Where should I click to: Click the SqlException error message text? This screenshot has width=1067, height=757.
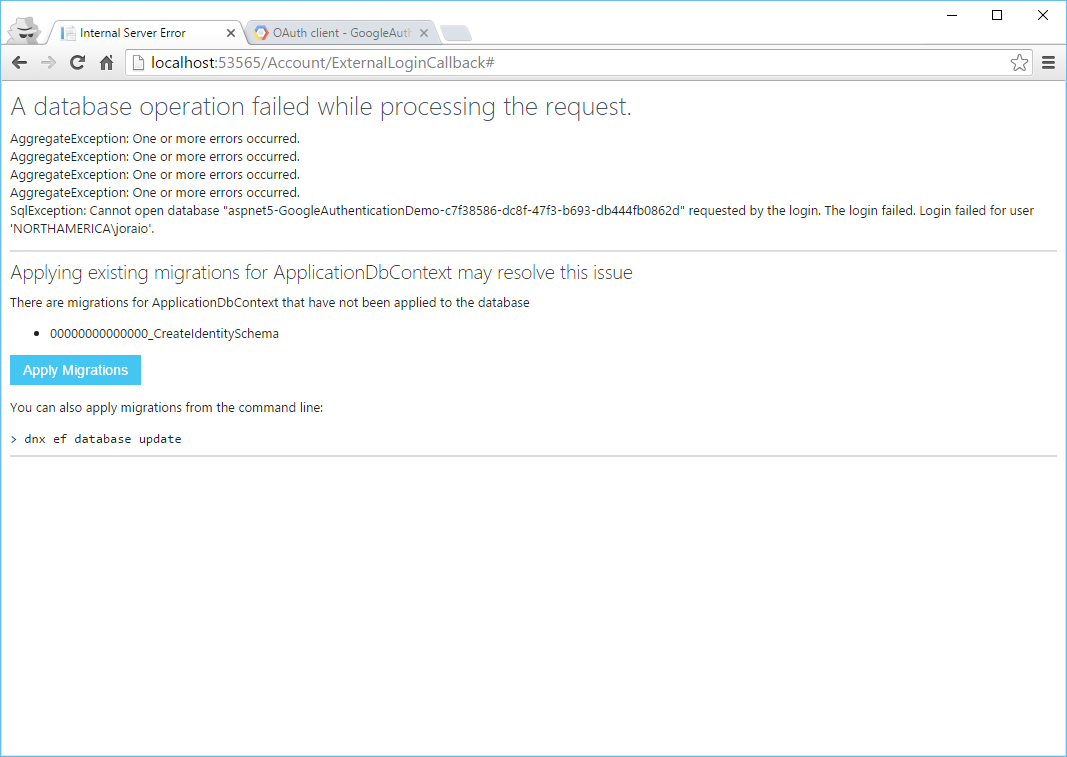(x=522, y=219)
